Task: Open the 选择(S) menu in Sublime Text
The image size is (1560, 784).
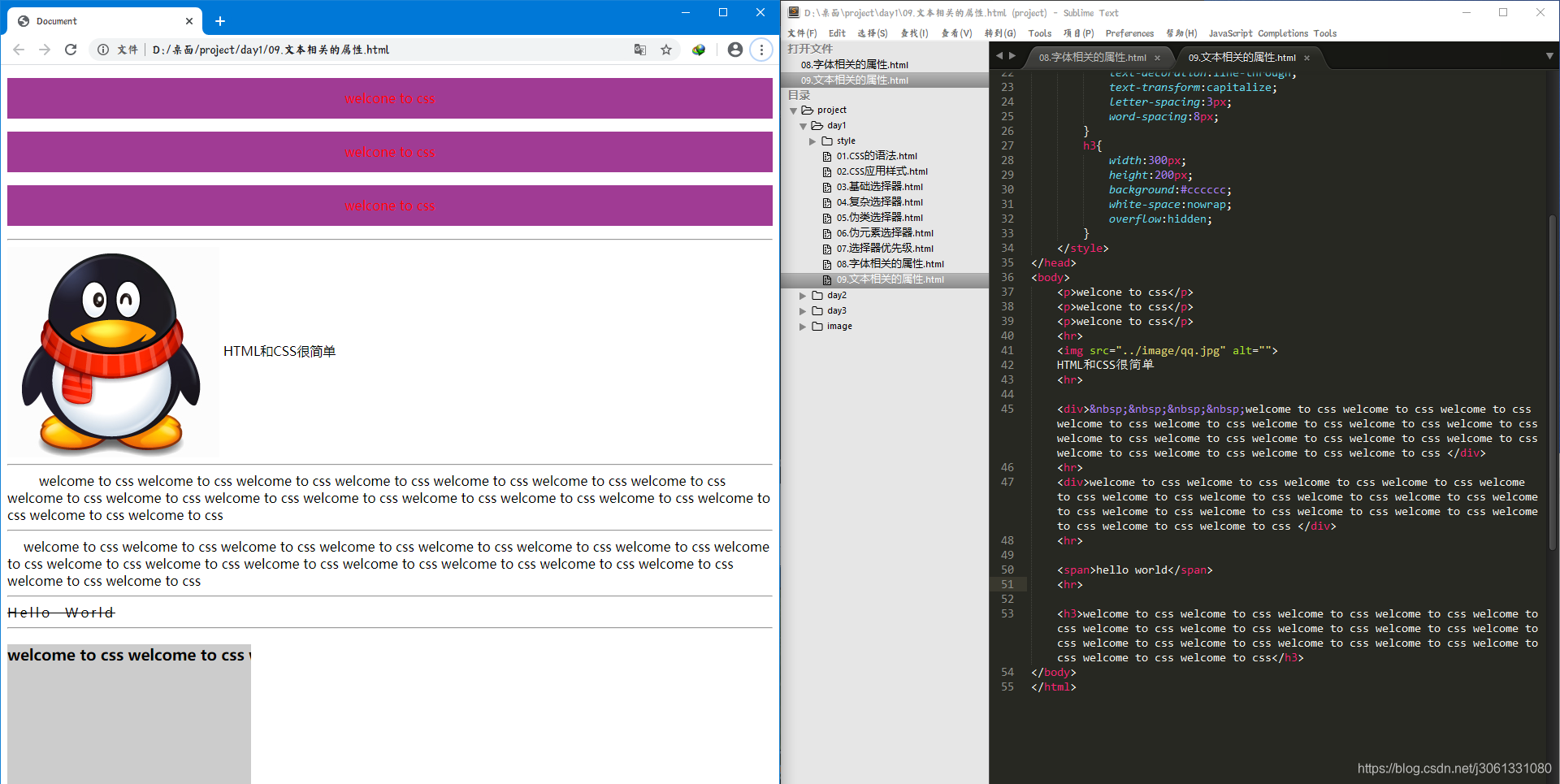Action: (x=873, y=33)
